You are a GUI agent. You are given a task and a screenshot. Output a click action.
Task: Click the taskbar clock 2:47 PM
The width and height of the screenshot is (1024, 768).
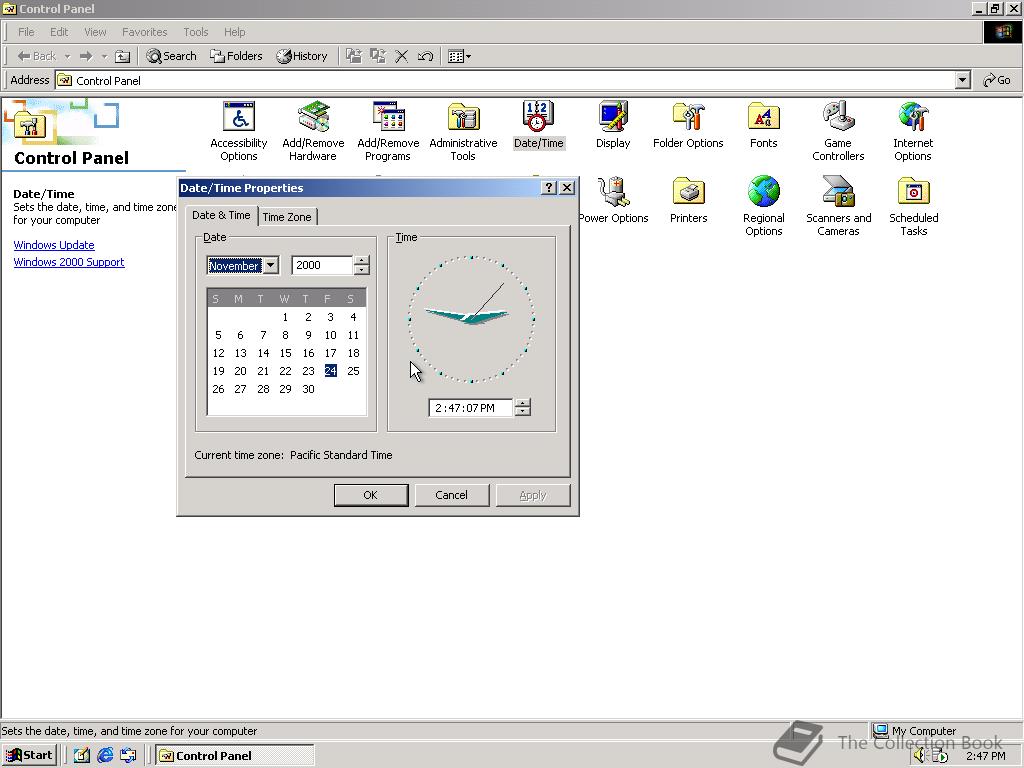point(986,756)
